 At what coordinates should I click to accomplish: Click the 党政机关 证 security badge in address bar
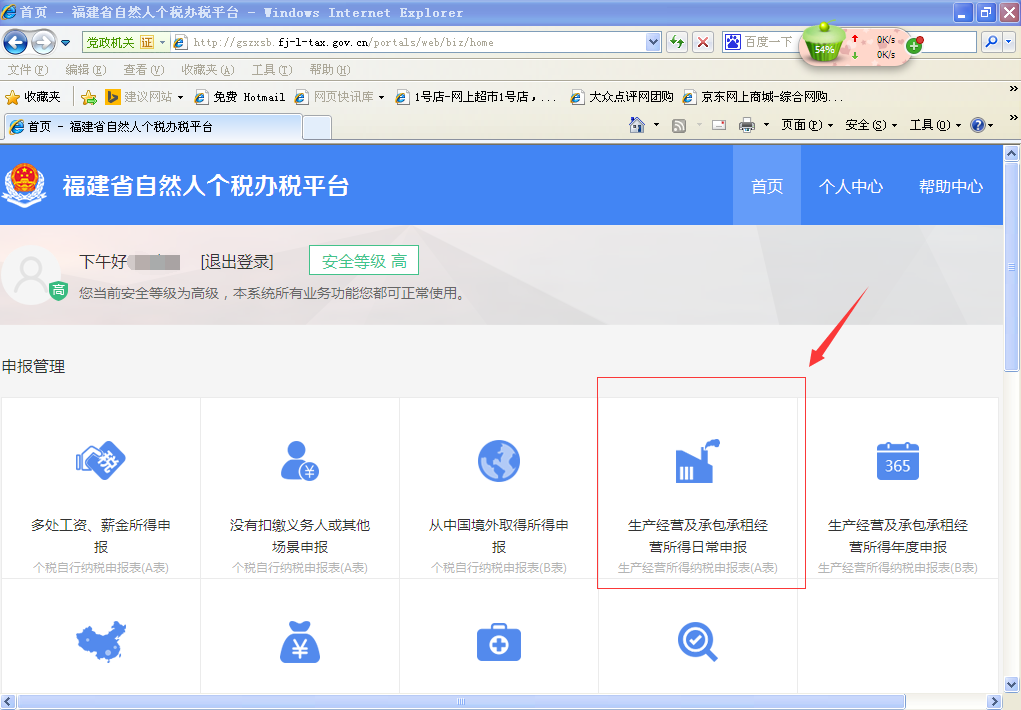[126, 42]
